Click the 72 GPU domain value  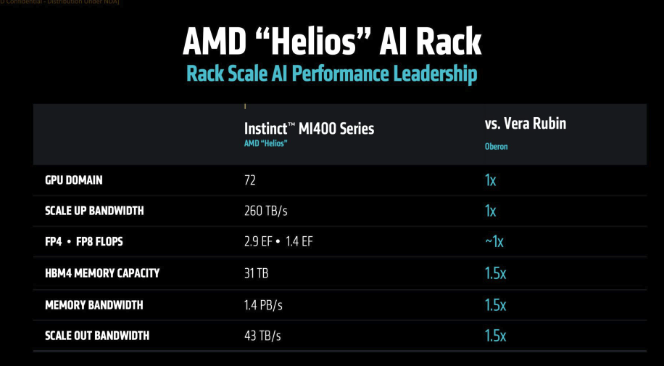pos(250,180)
